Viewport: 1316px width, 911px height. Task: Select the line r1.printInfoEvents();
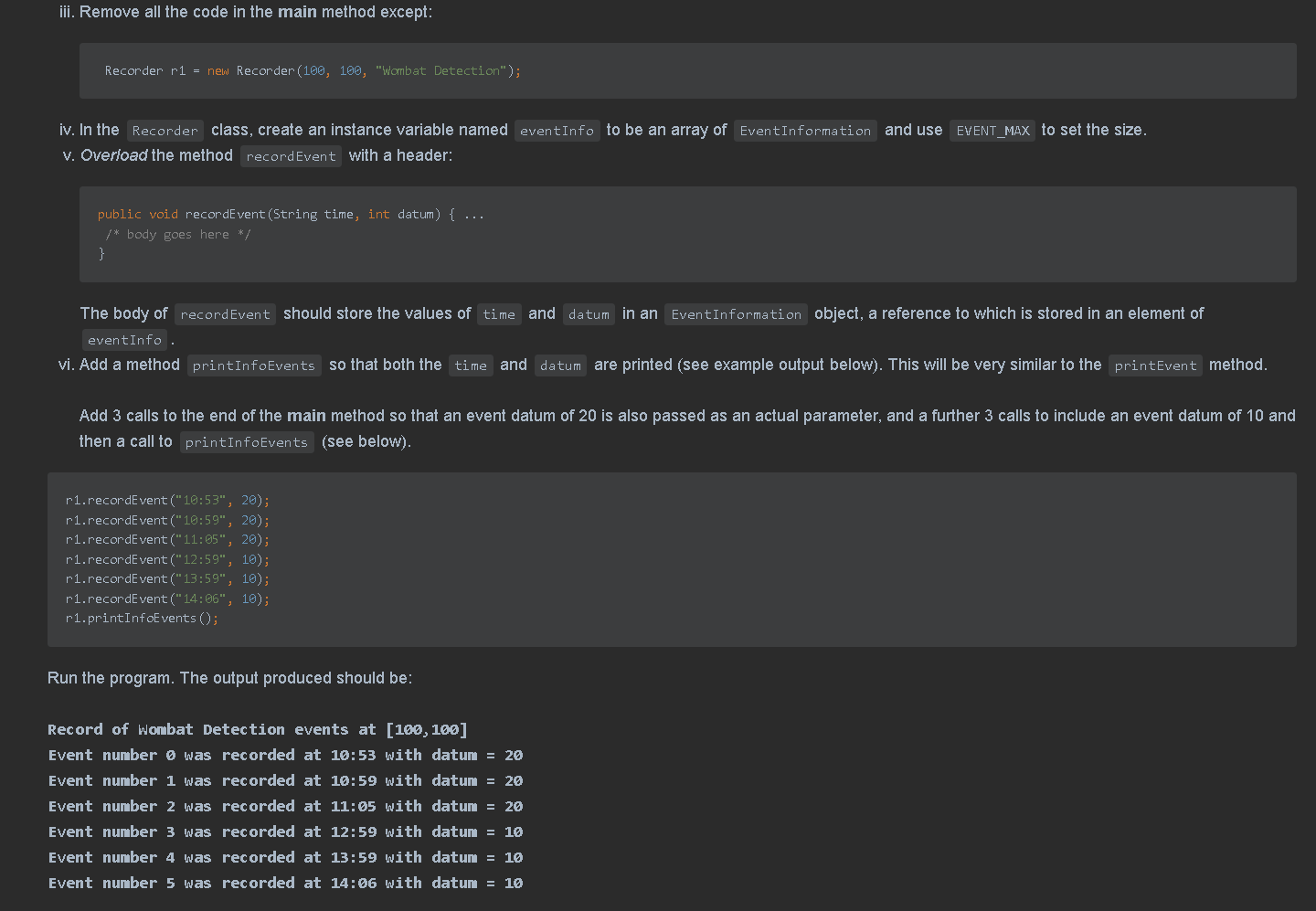coord(142,618)
